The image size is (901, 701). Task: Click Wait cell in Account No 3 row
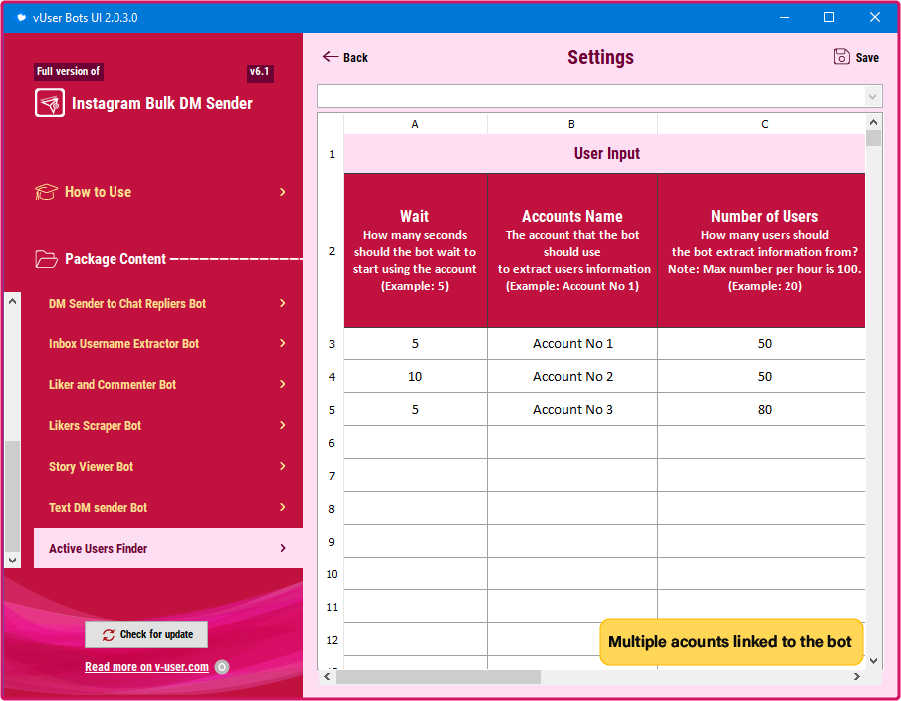[x=415, y=409]
